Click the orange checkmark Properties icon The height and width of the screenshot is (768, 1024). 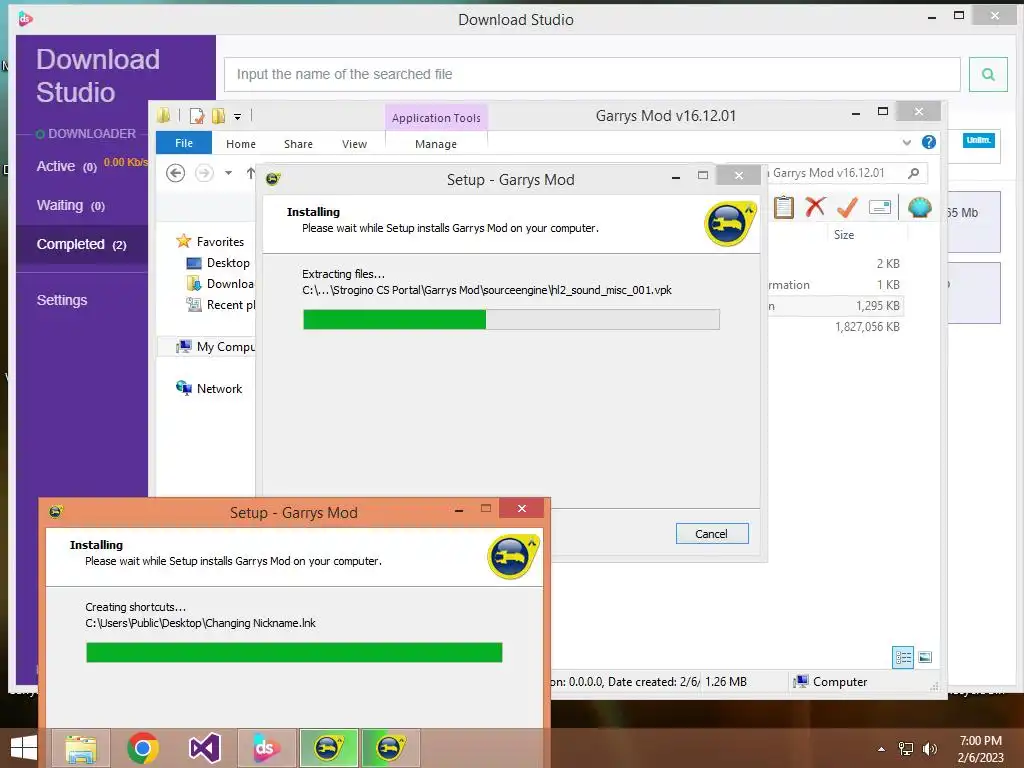847,207
